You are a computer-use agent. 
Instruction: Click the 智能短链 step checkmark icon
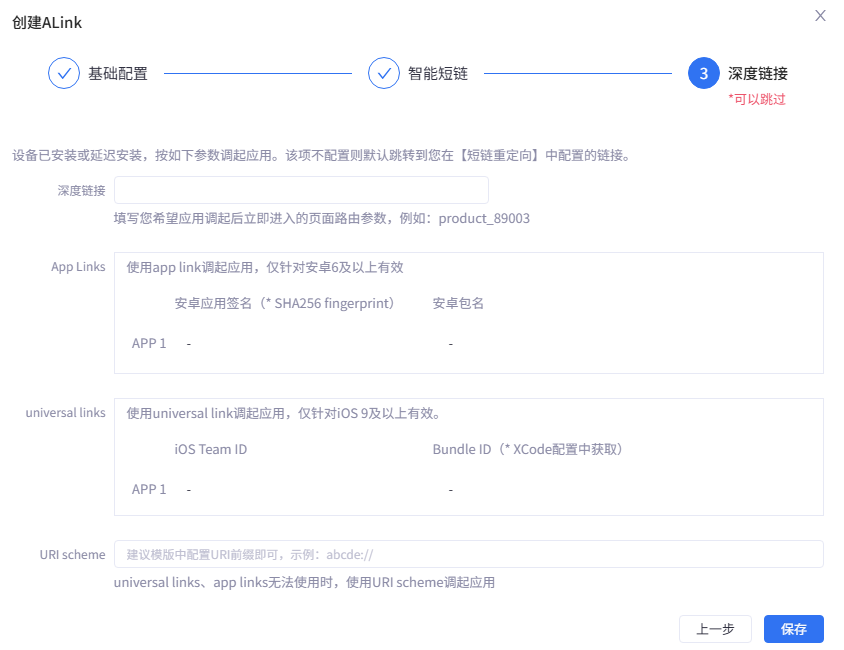(384, 73)
